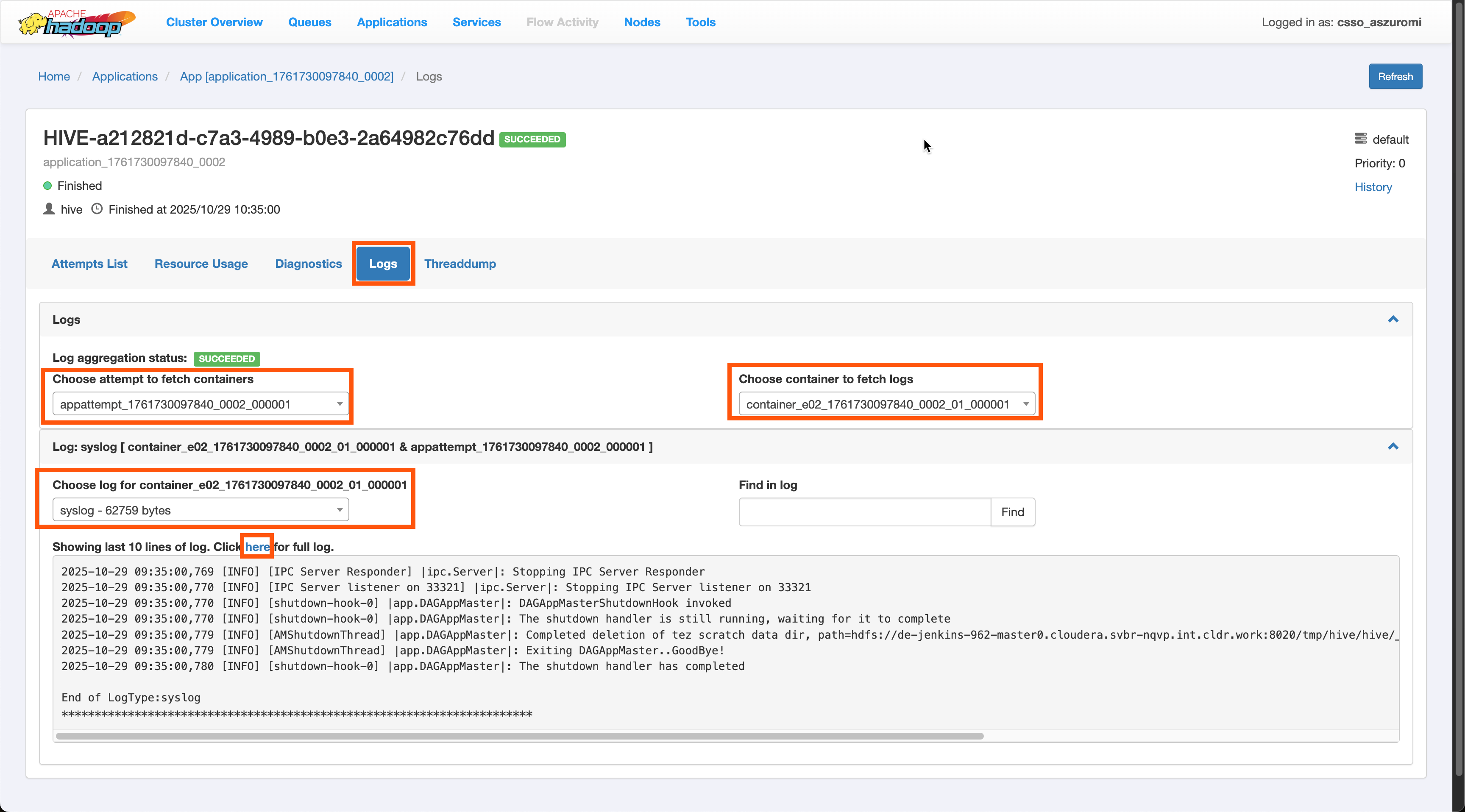Open the attempt selection dropdown
1465x812 pixels.
[200, 404]
